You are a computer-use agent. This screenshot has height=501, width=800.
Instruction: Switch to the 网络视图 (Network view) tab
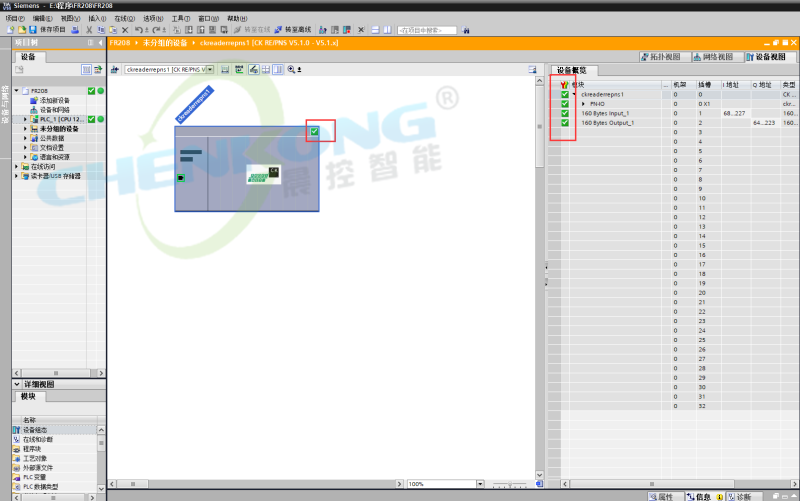(714, 57)
